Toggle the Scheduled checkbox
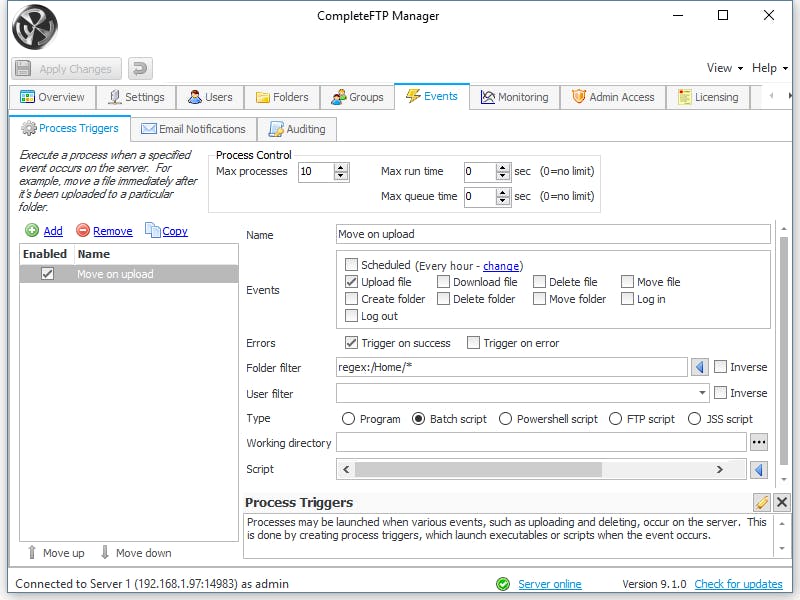This screenshot has width=800, height=600. point(351,264)
